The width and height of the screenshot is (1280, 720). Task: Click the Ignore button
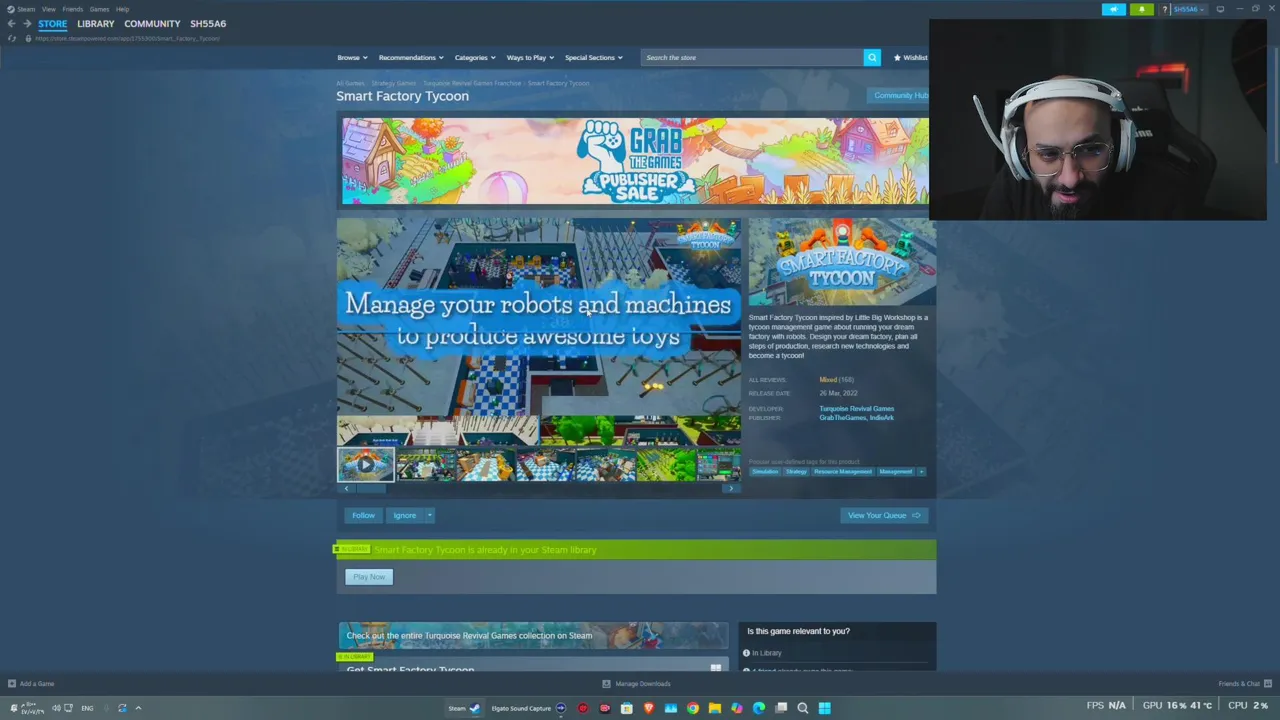404,515
